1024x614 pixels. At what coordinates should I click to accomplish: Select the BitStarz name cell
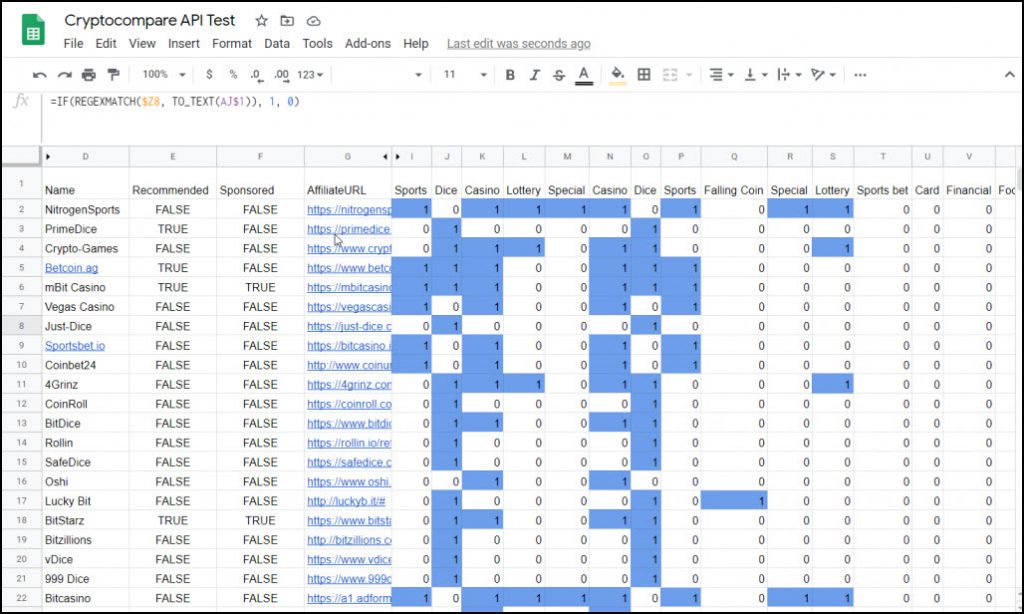point(86,521)
